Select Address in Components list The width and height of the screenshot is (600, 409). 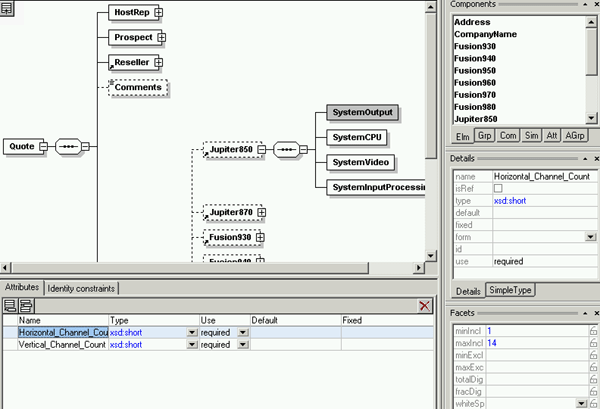tap(472, 22)
